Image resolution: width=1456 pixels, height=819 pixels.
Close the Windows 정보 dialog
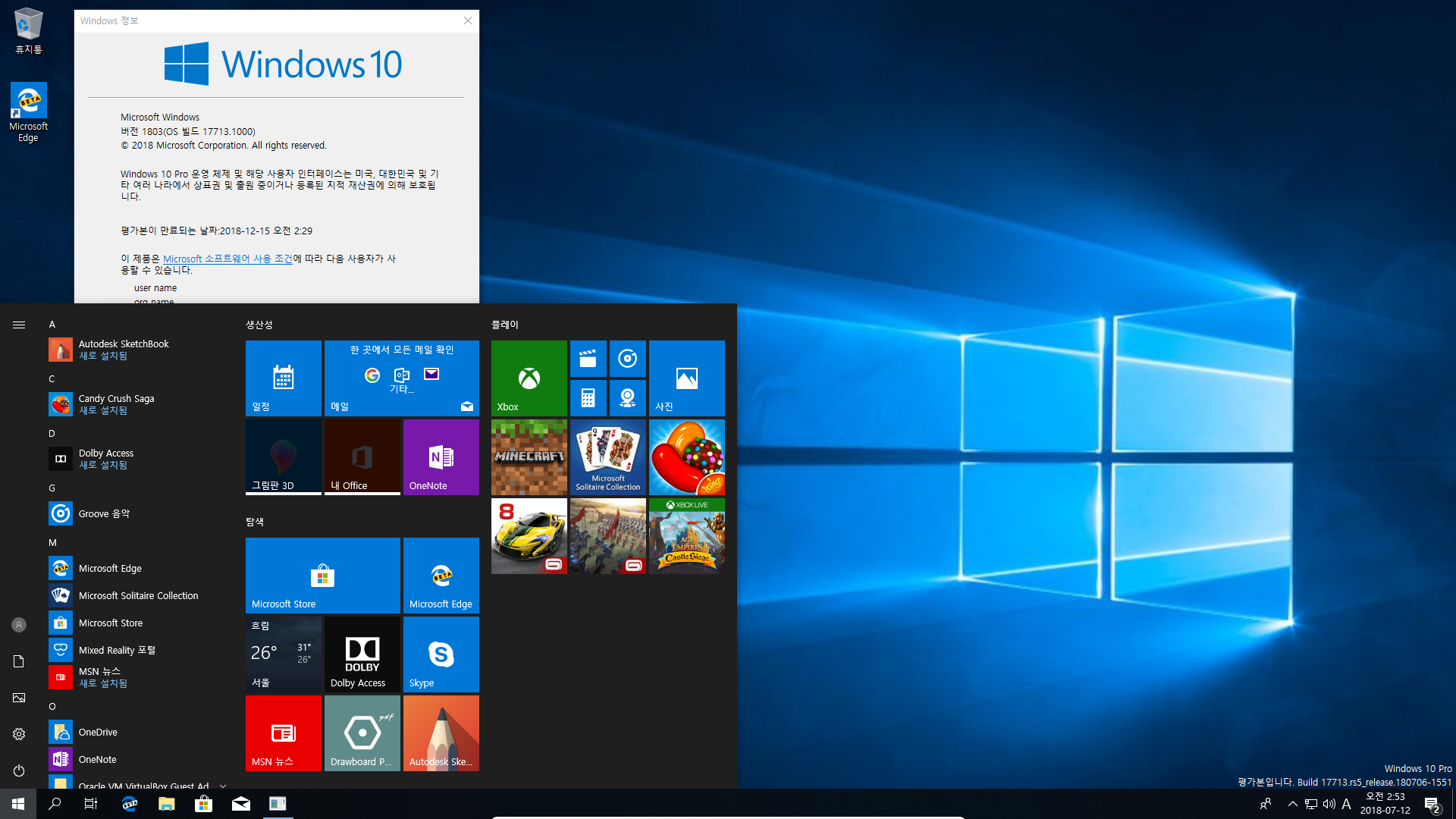point(468,20)
